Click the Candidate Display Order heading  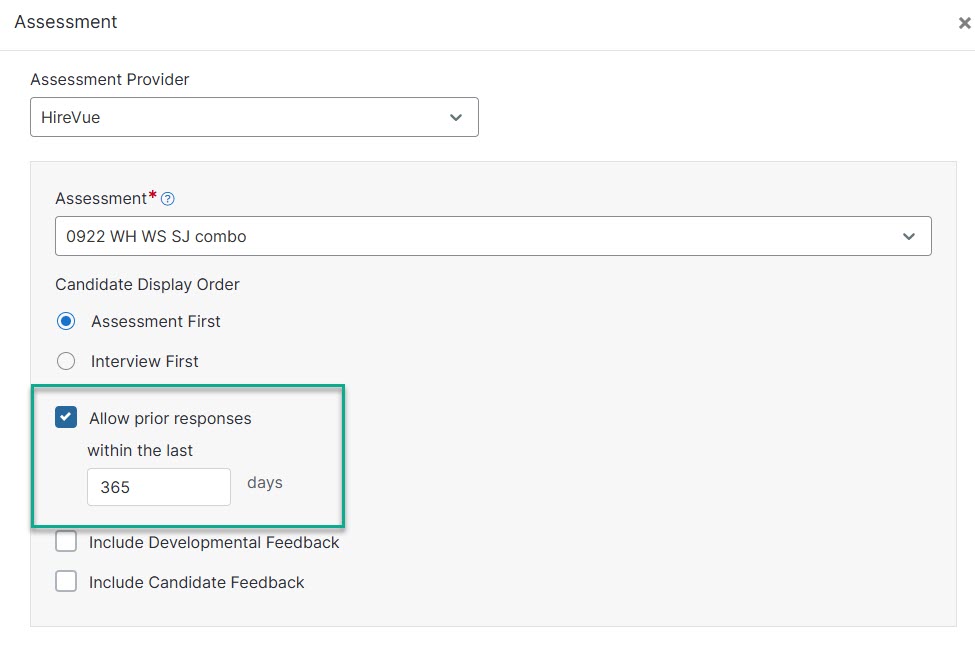click(147, 284)
